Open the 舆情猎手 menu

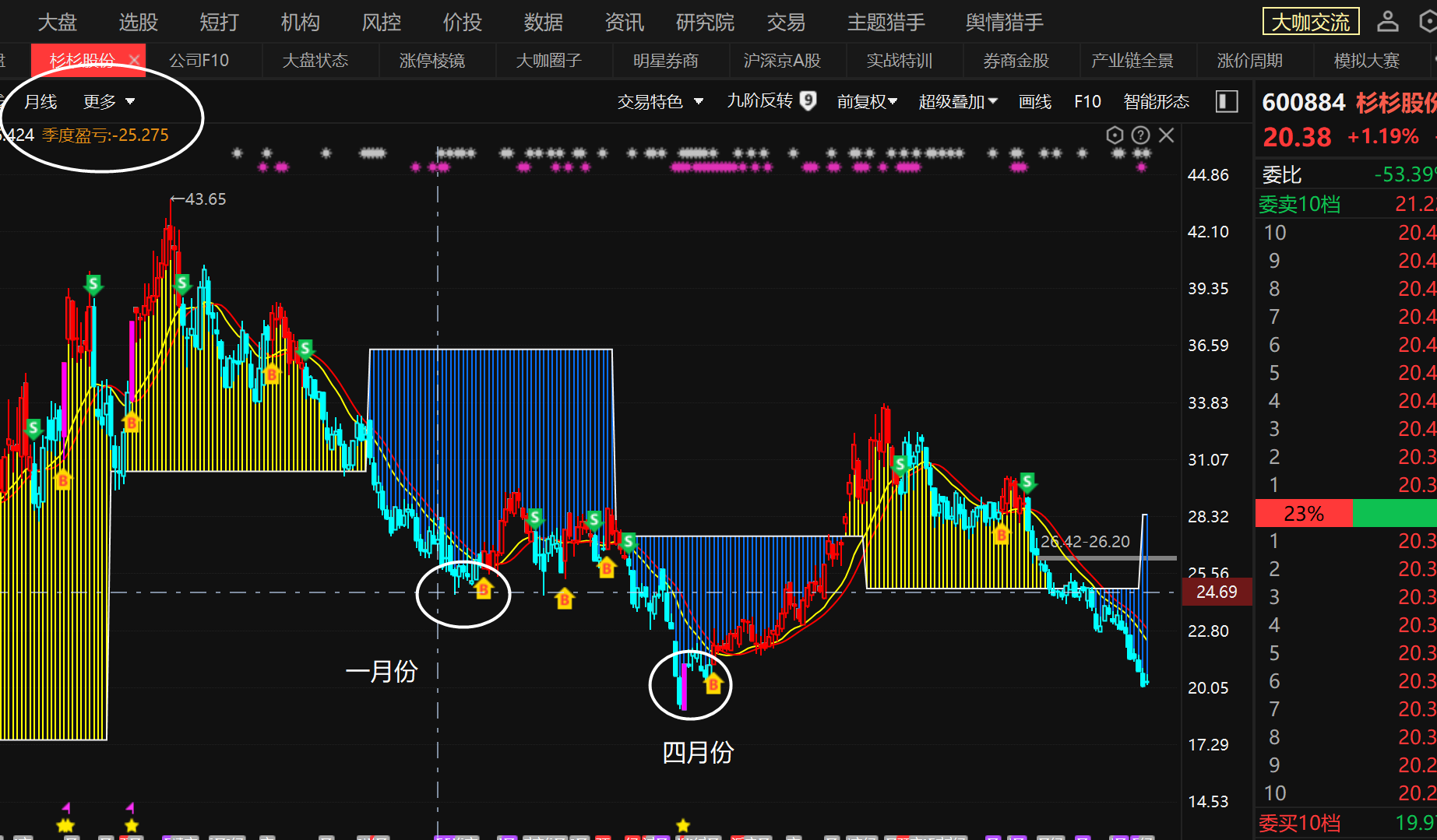tap(1005, 22)
